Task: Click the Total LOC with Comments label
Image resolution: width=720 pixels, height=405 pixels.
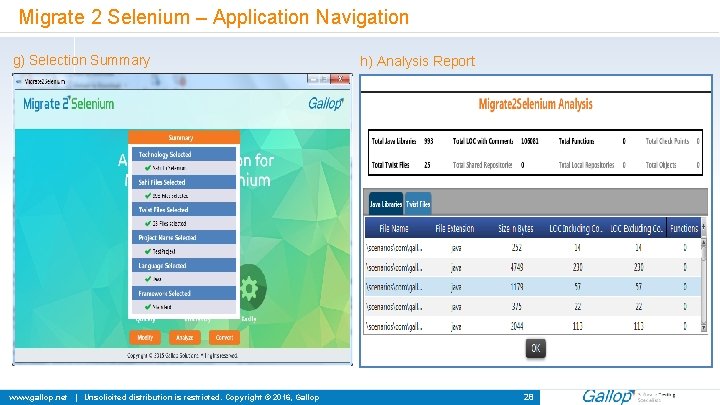Action: (x=483, y=141)
